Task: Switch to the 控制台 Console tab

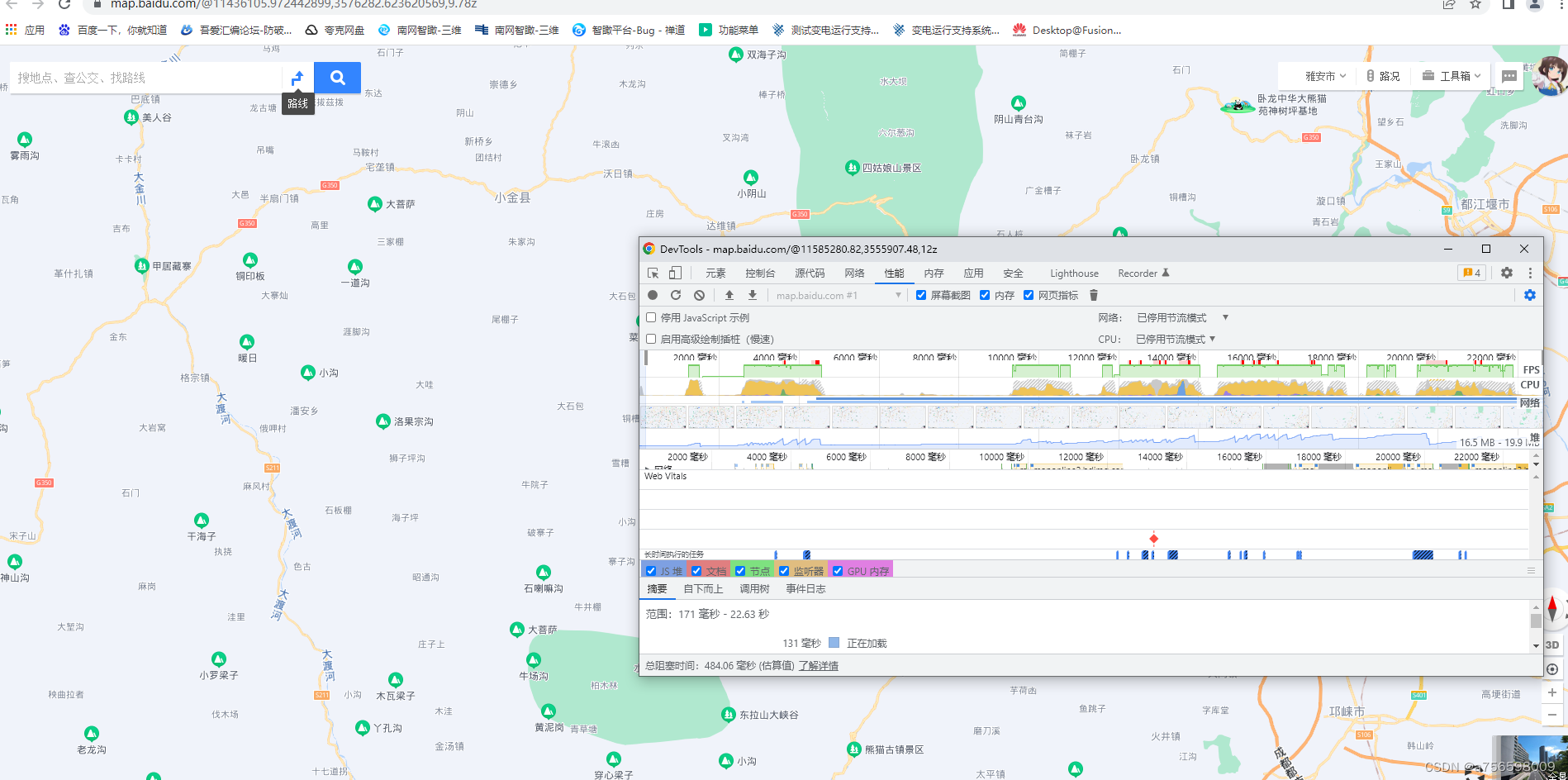Action: pyautogui.click(x=760, y=273)
